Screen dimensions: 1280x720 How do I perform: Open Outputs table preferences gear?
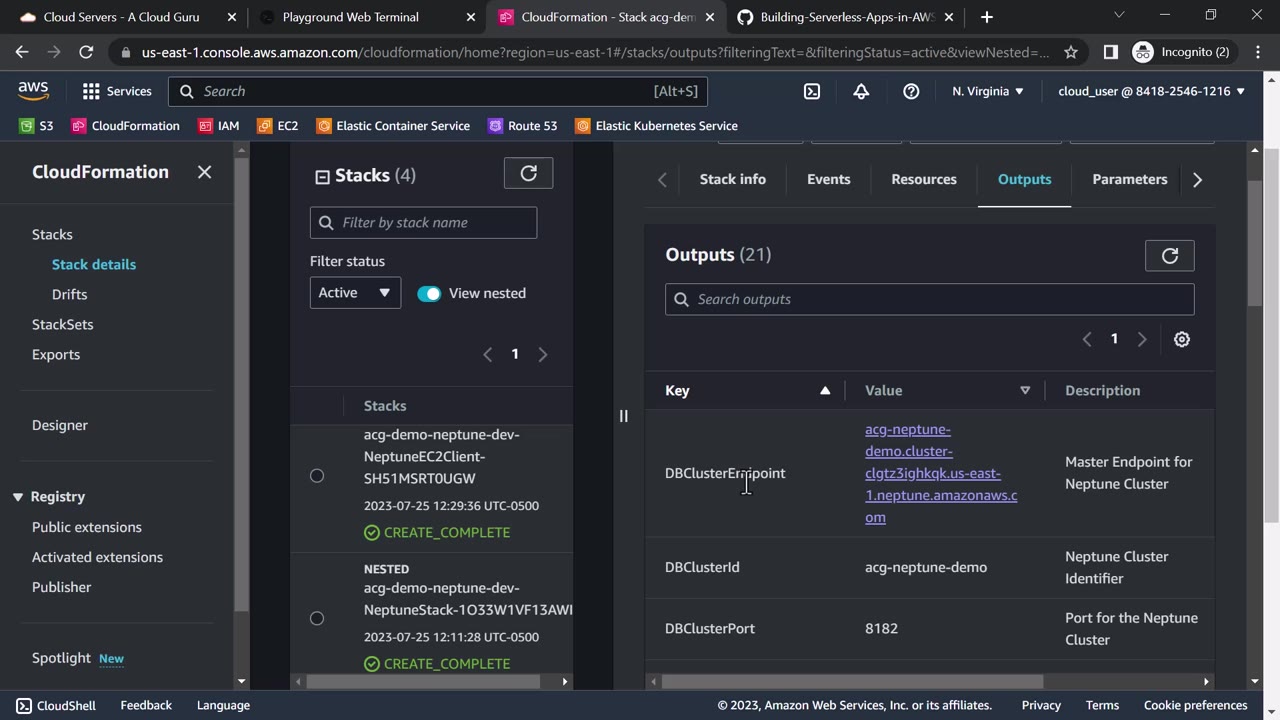click(1181, 339)
